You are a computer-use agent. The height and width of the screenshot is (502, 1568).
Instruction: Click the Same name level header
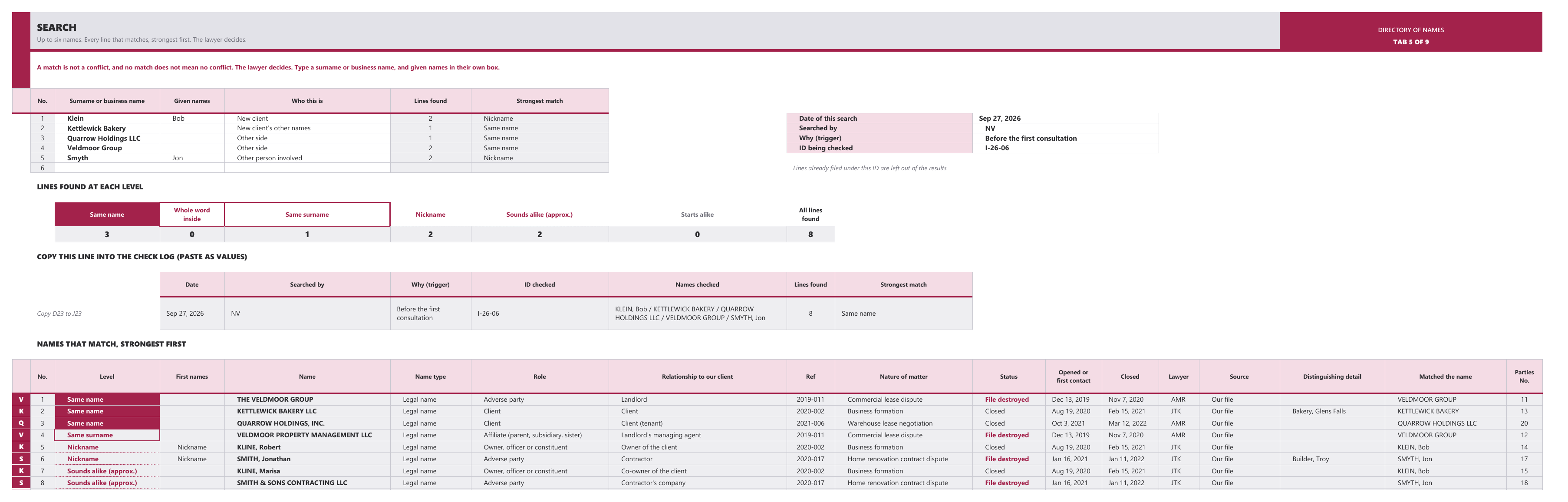click(x=107, y=215)
